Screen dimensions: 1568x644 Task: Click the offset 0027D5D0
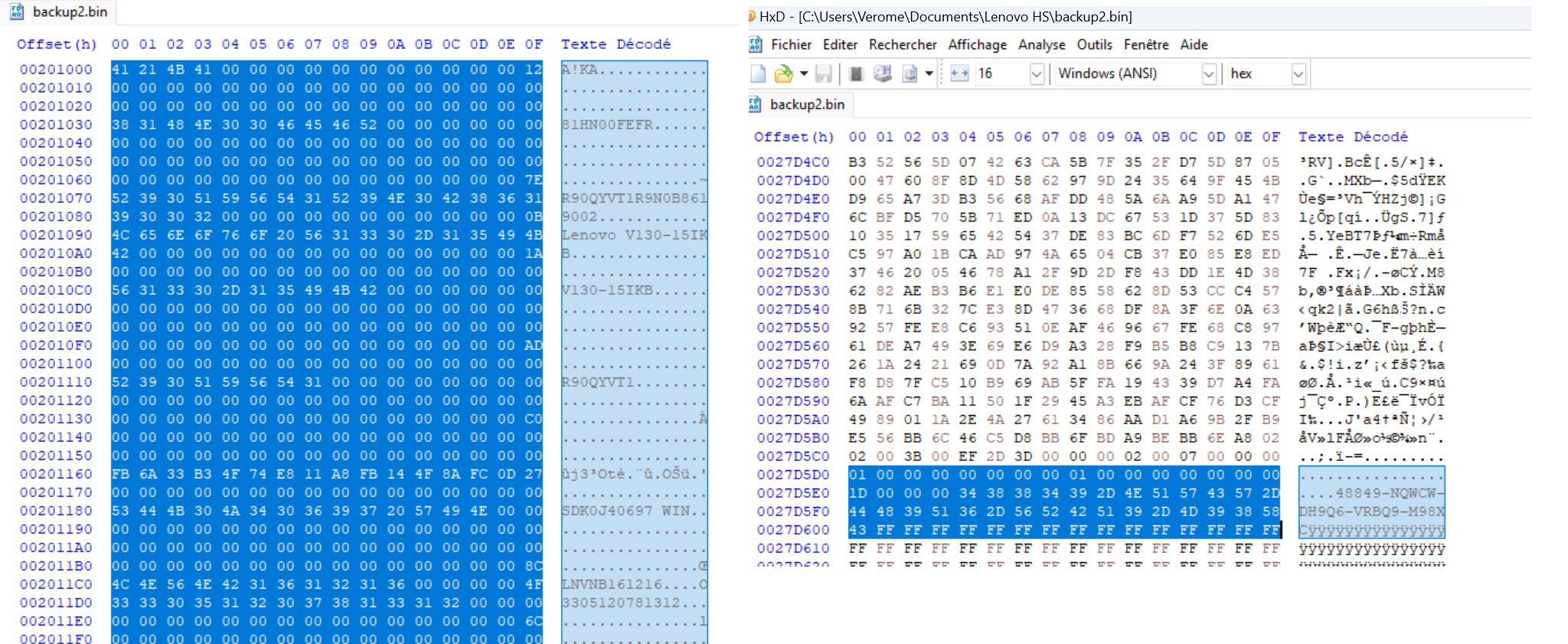coord(793,475)
